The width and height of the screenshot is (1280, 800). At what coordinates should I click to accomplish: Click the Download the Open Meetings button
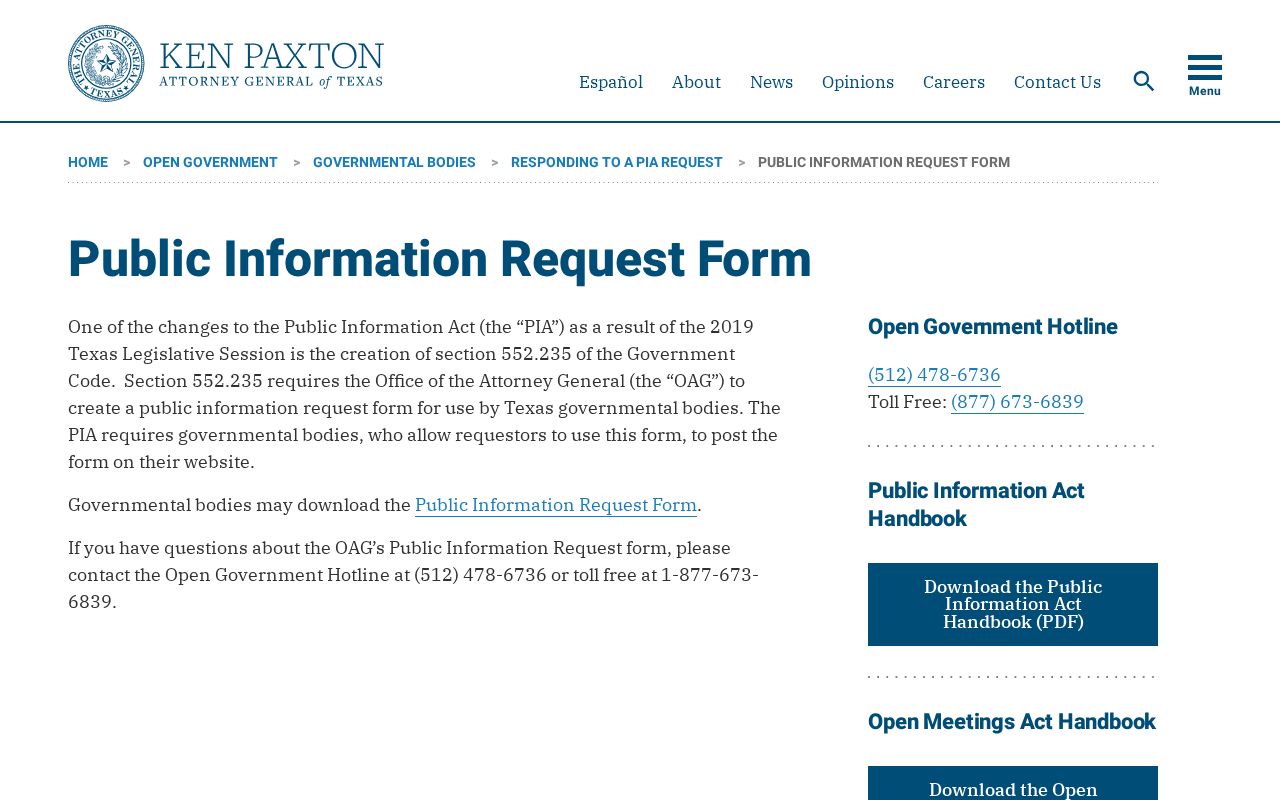point(1013,784)
